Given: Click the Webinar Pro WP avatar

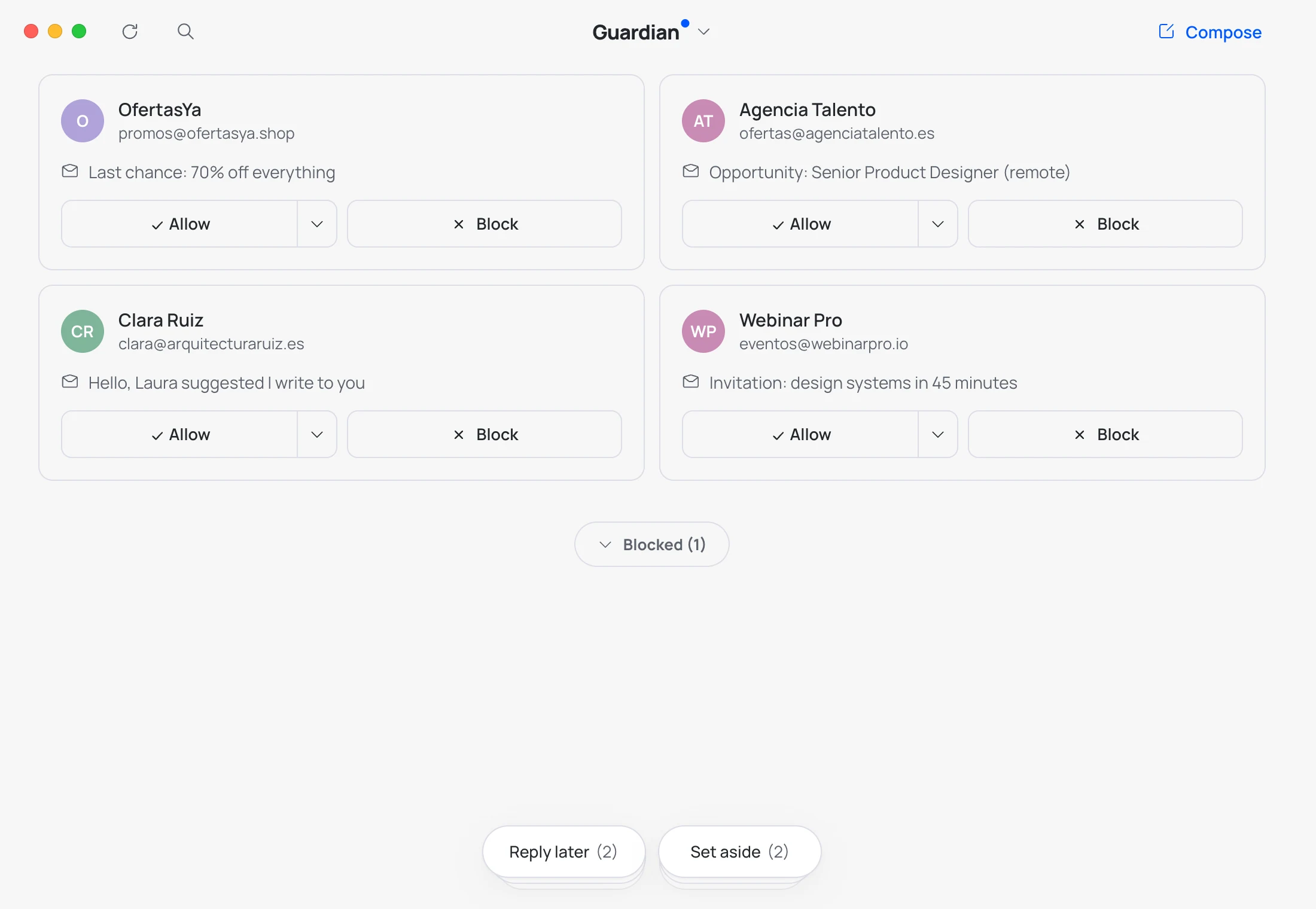Looking at the screenshot, I should (x=703, y=331).
